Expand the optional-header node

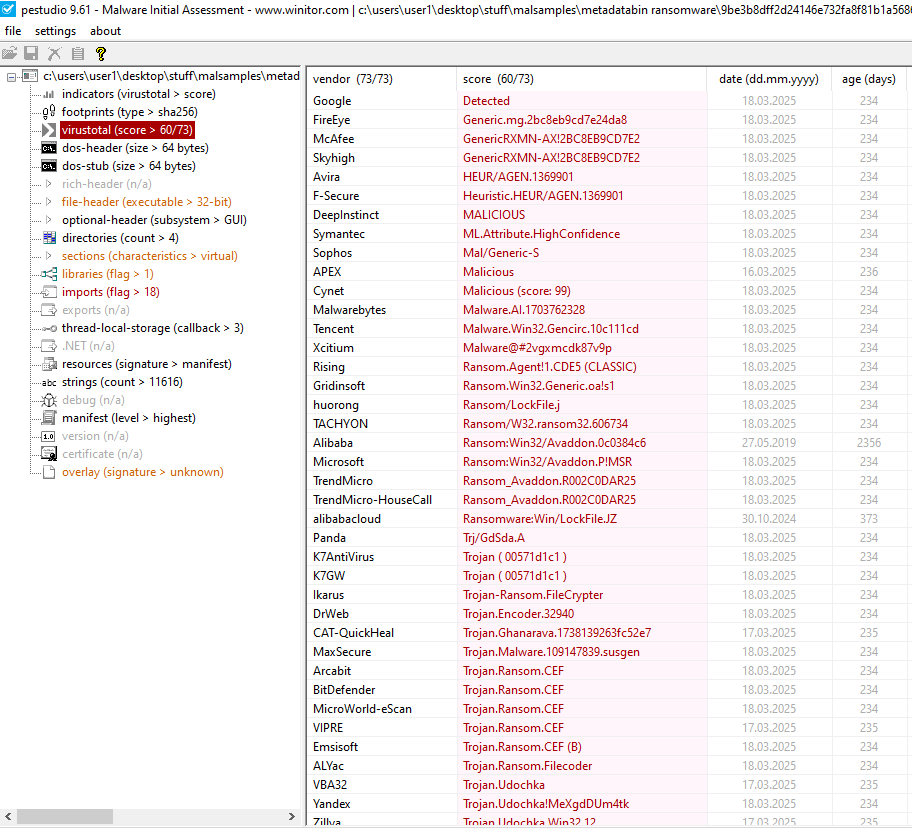click(x=49, y=220)
